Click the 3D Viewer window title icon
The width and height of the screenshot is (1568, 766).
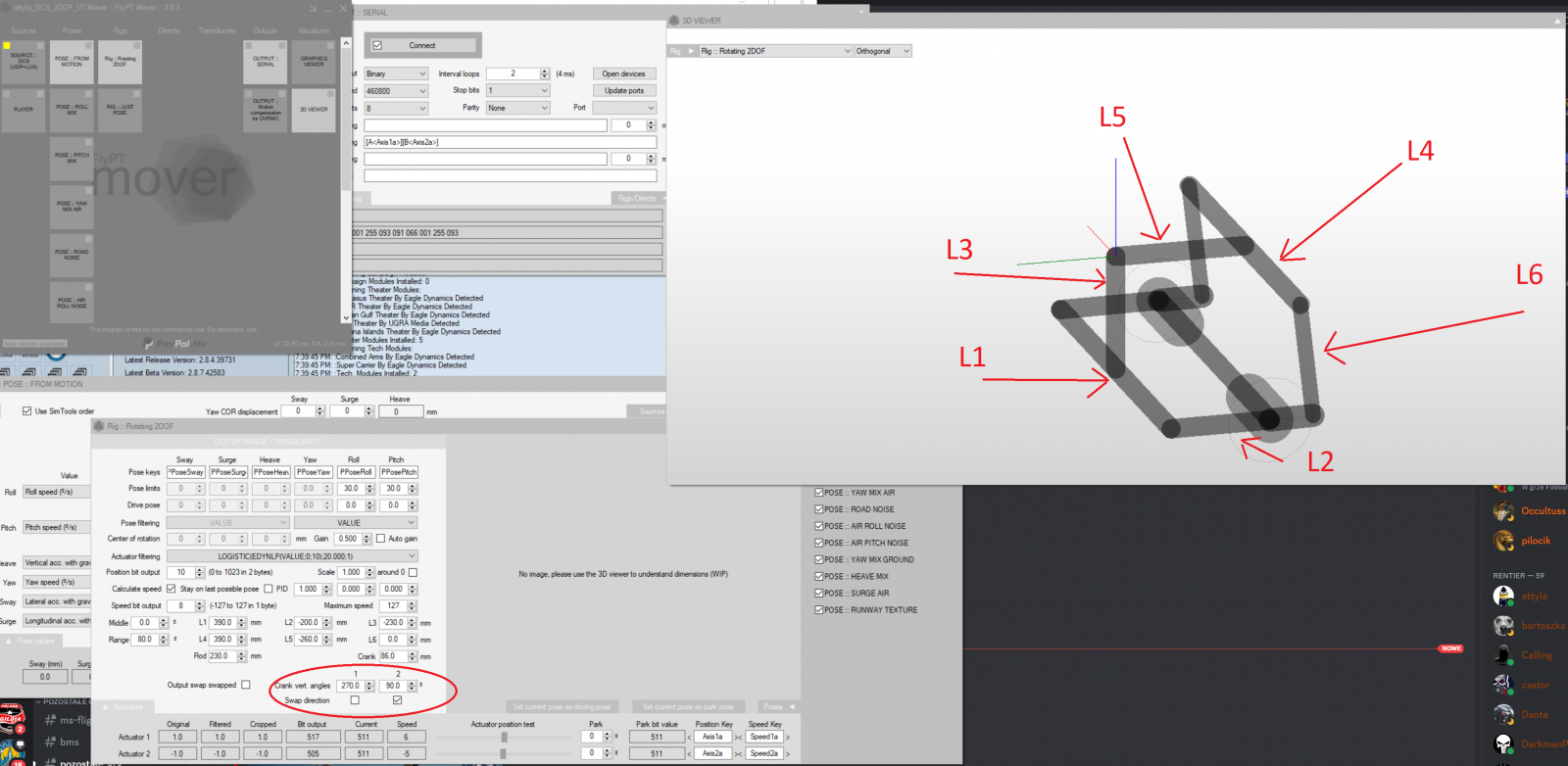click(x=674, y=21)
